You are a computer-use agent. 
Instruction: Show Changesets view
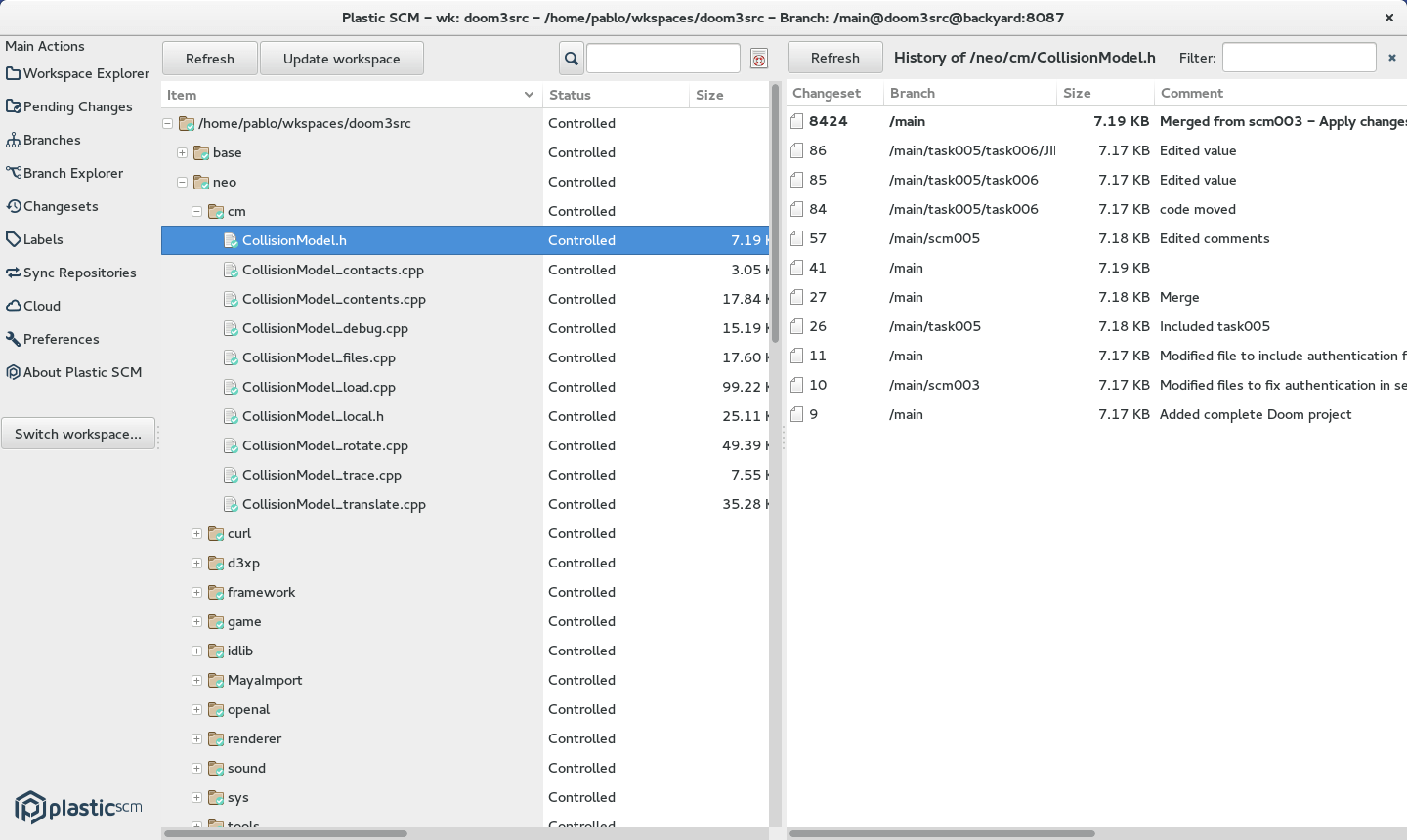[x=52, y=206]
